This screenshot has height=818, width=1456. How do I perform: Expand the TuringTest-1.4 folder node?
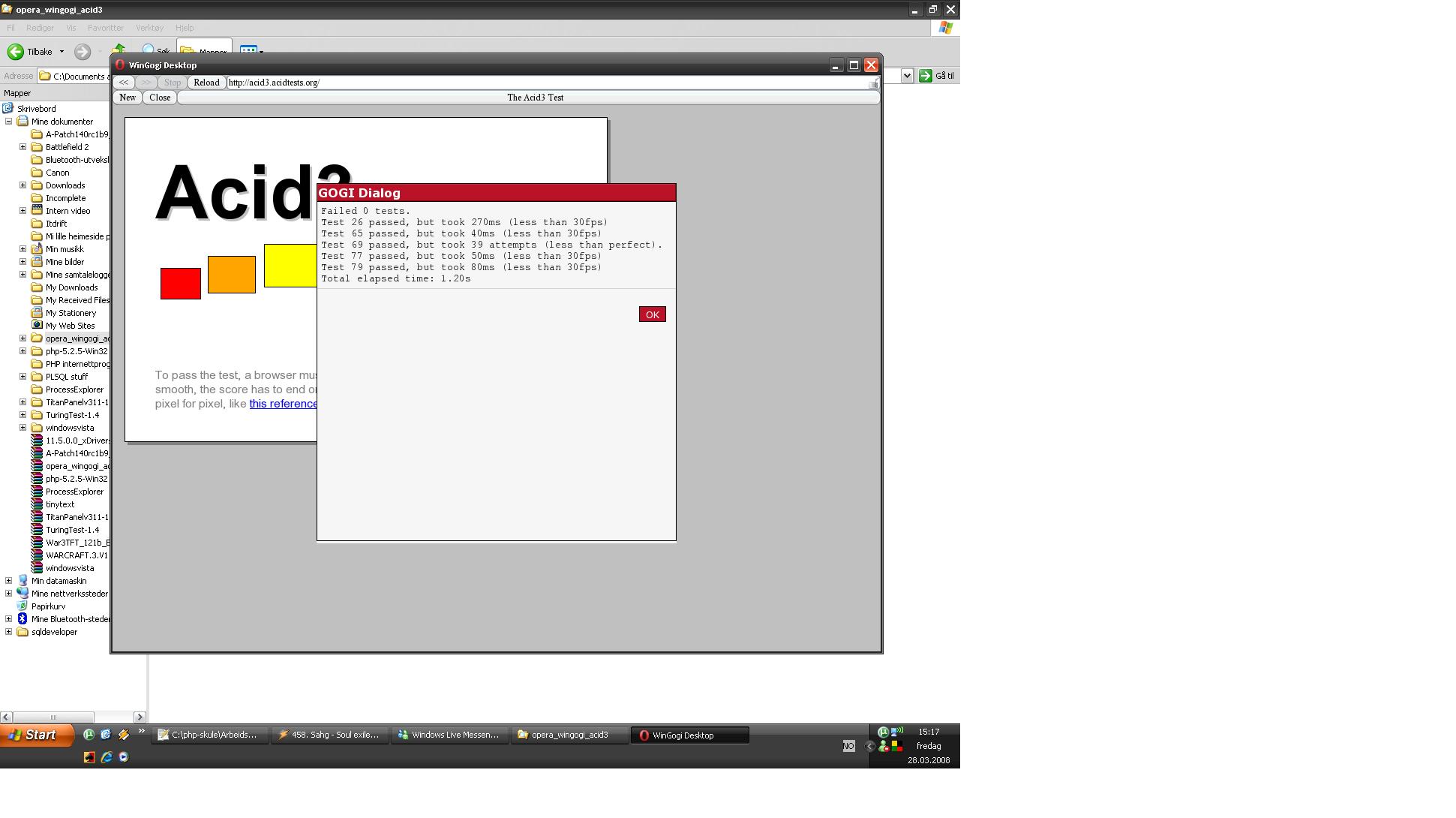(23, 415)
